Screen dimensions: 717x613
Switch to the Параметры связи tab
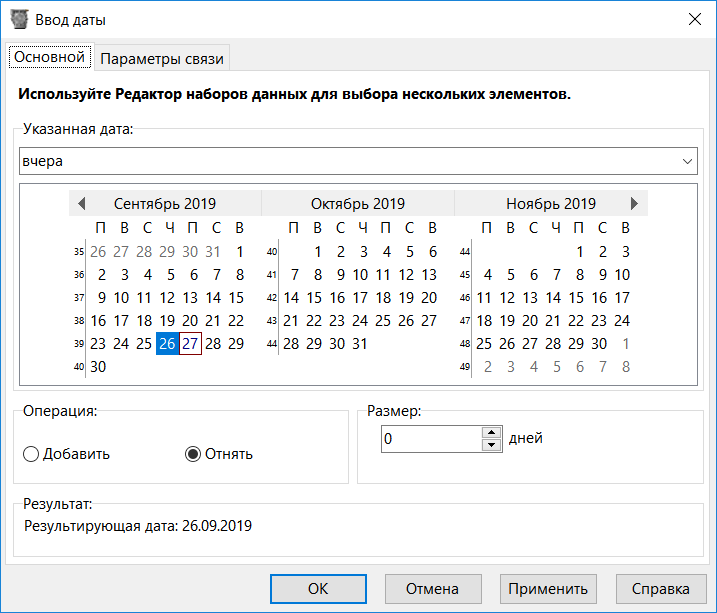point(163,58)
